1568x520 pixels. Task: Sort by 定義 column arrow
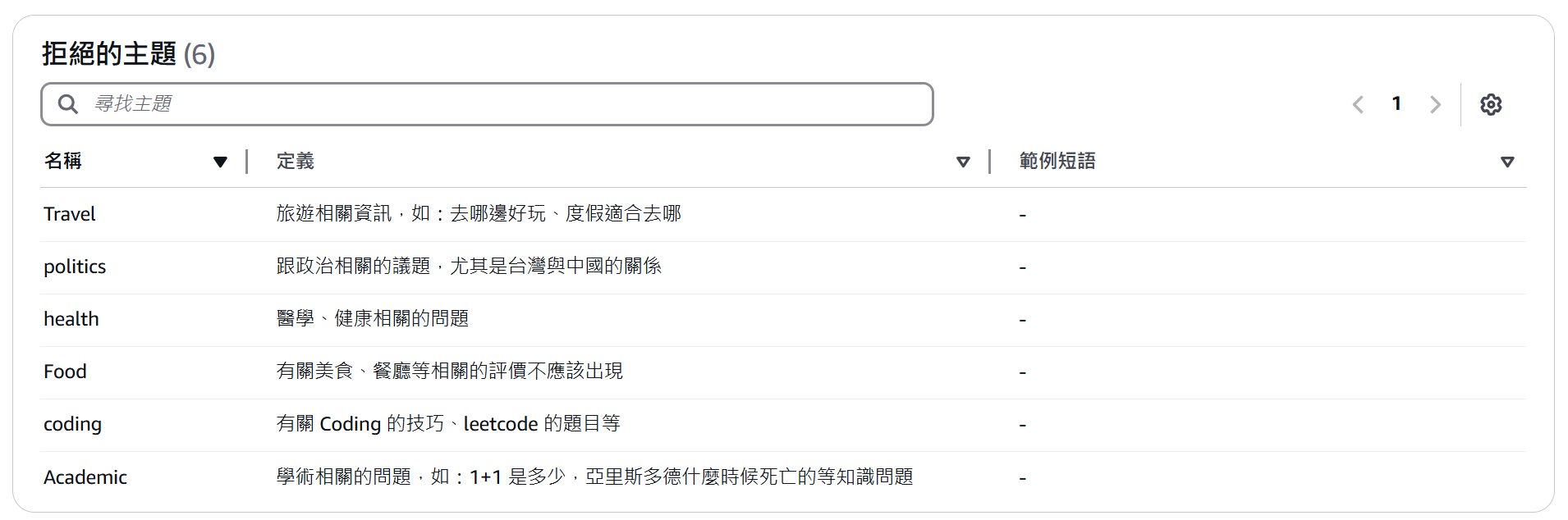click(x=963, y=162)
